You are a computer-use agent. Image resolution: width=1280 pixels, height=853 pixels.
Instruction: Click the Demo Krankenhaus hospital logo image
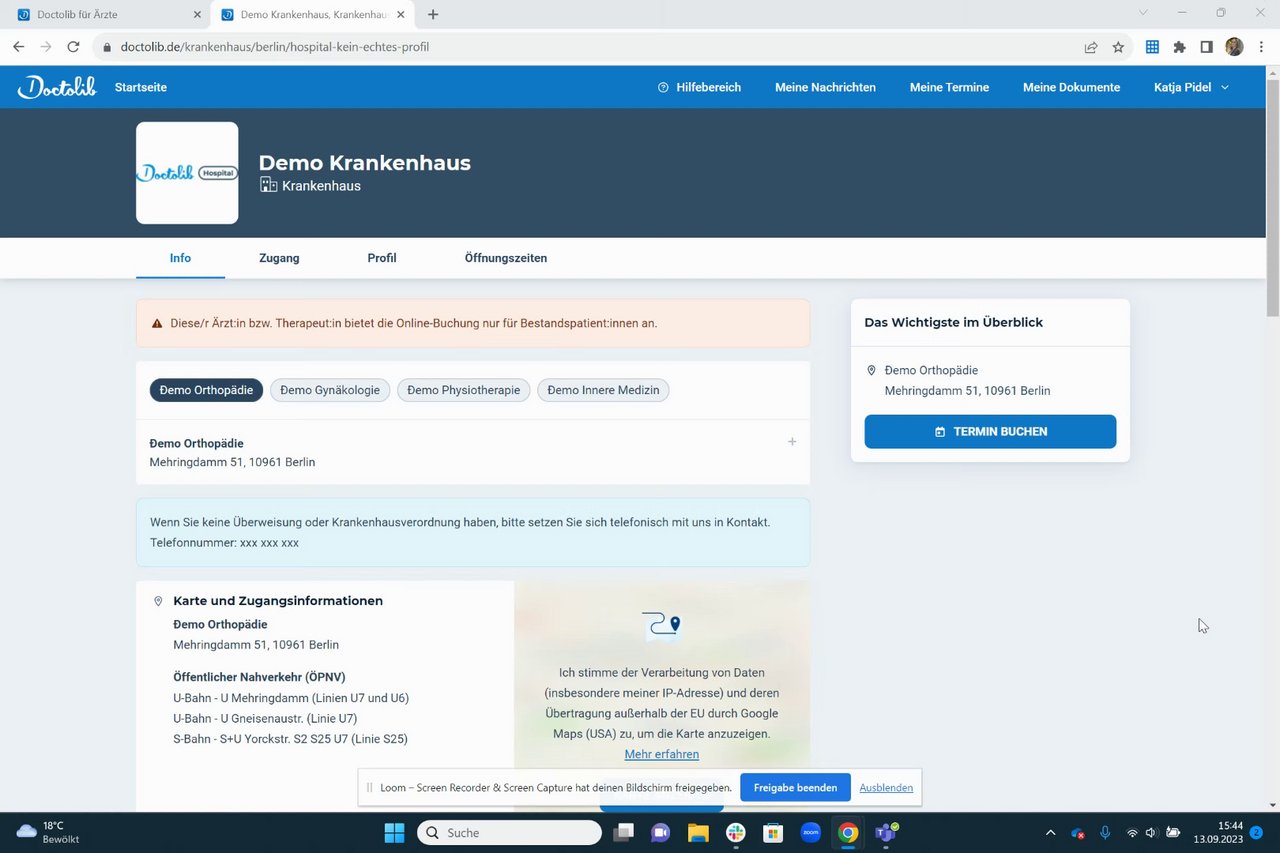click(x=187, y=173)
